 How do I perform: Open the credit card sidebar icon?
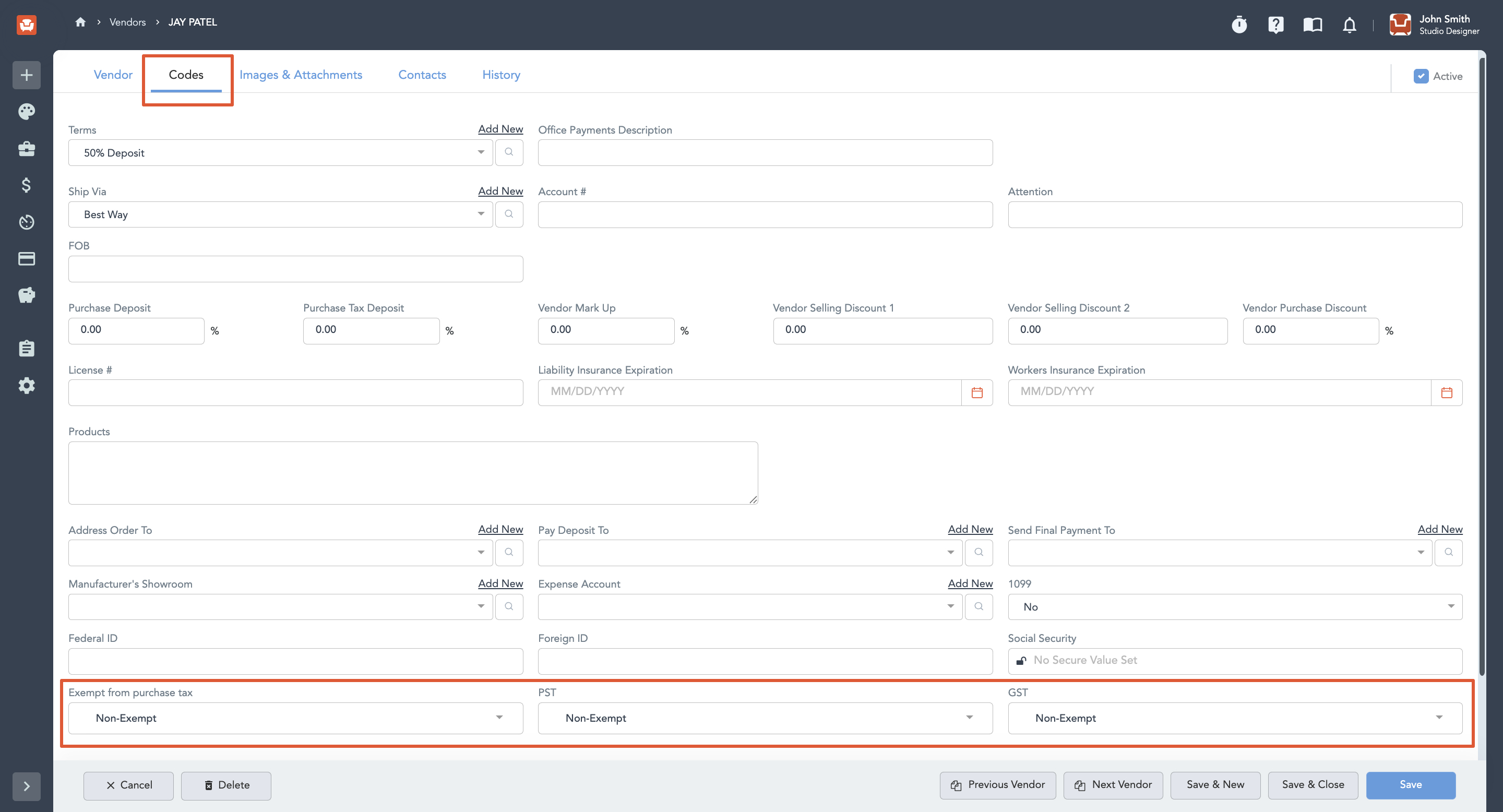point(26,258)
